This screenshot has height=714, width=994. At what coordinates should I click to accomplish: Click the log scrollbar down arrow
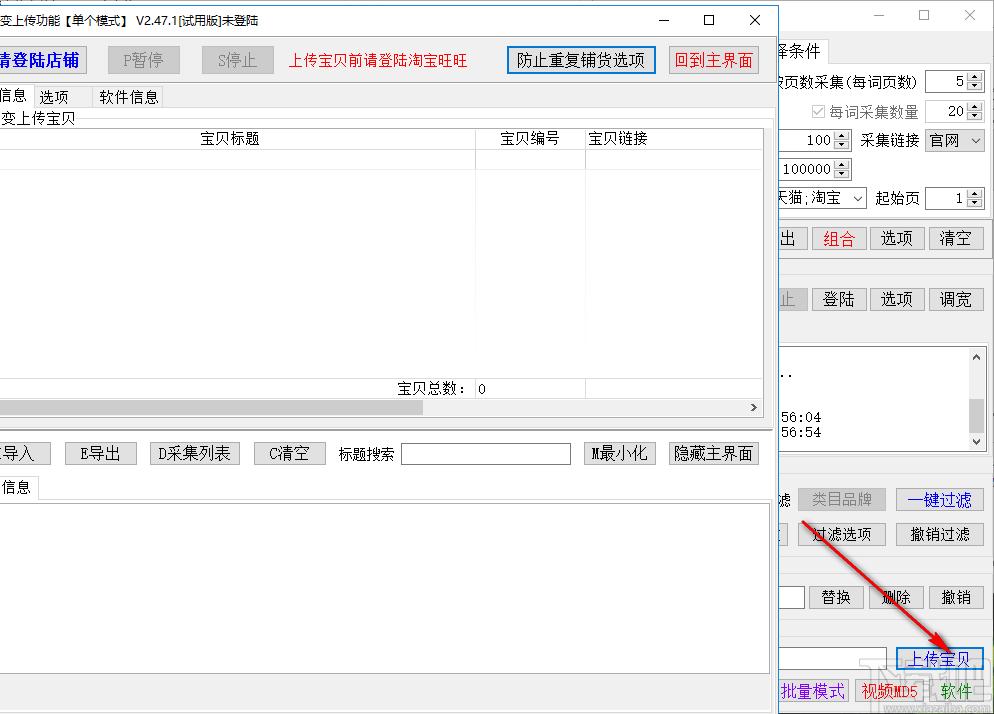[x=977, y=441]
